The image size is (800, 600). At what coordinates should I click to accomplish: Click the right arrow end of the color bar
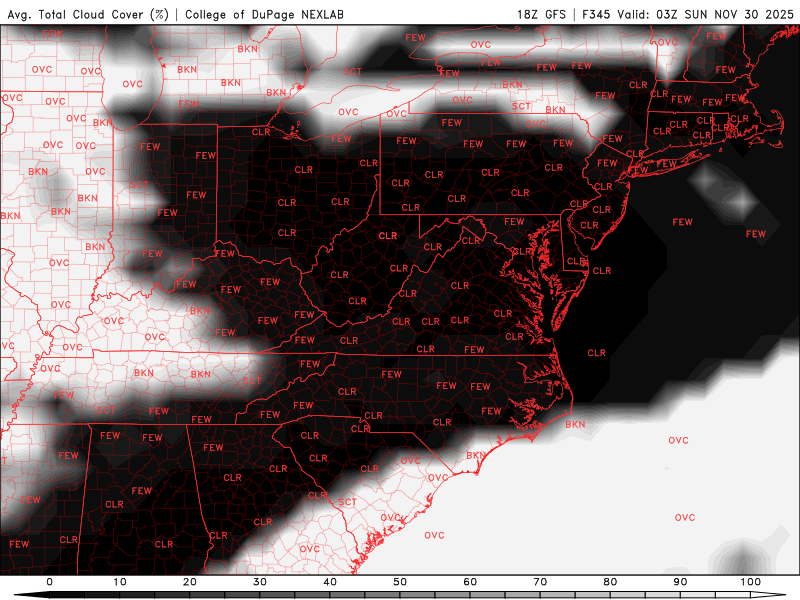pos(768,596)
